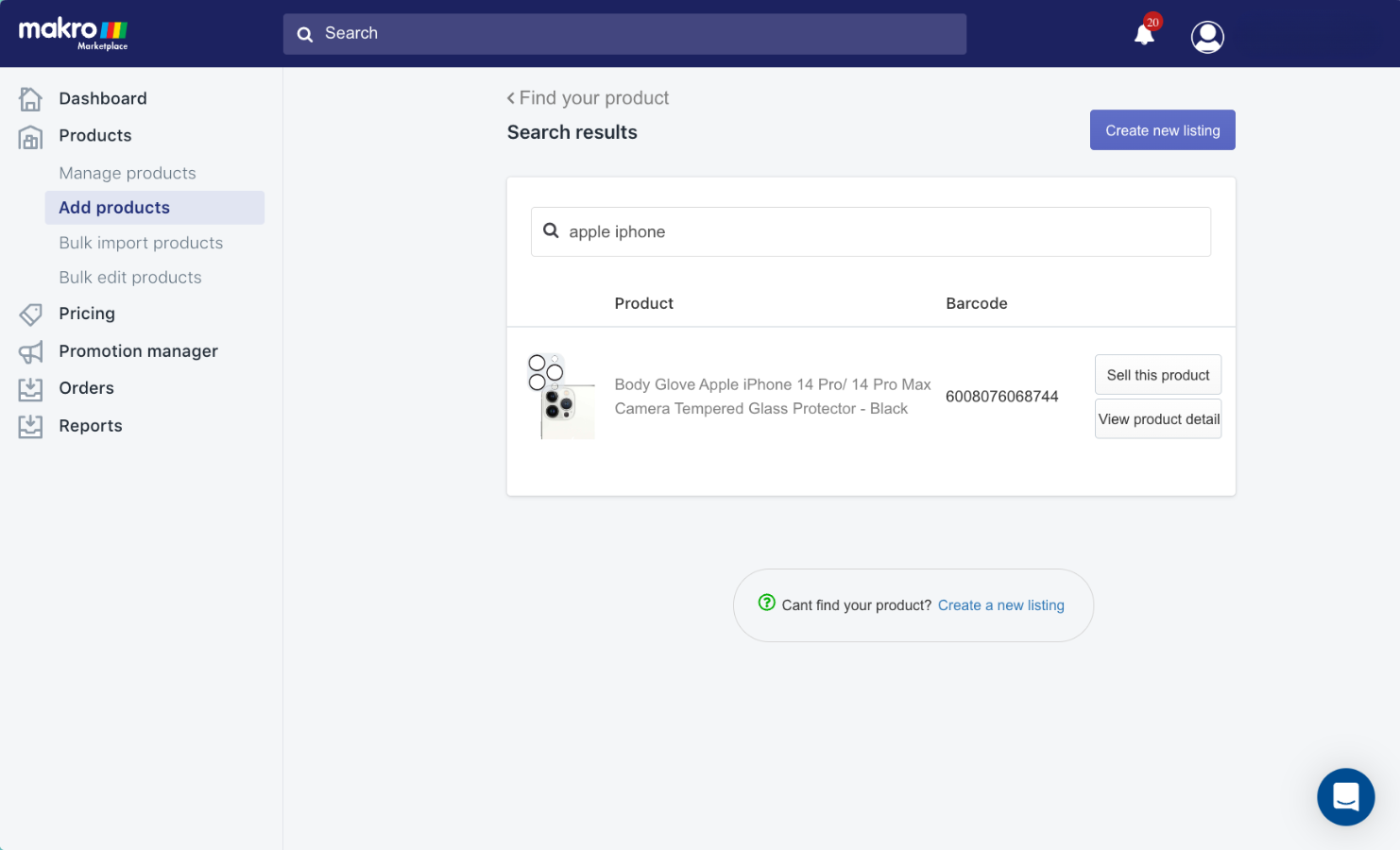Click the Dashboard house icon
Viewport: 1400px width, 850px height.
coord(31,98)
